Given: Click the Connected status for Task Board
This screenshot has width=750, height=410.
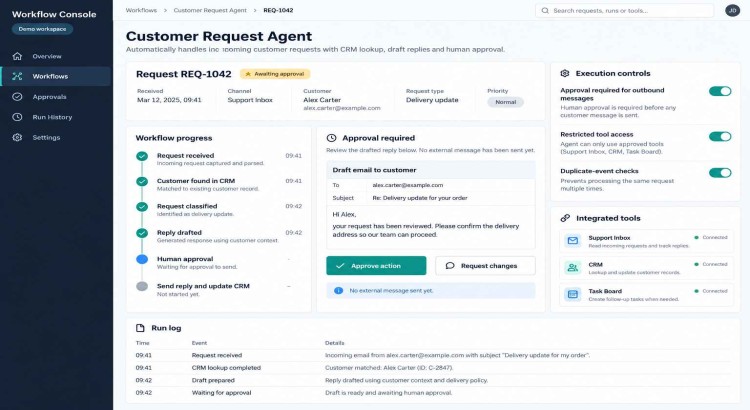Looking at the screenshot, I should pyautogui.click(x=711, y=291).
